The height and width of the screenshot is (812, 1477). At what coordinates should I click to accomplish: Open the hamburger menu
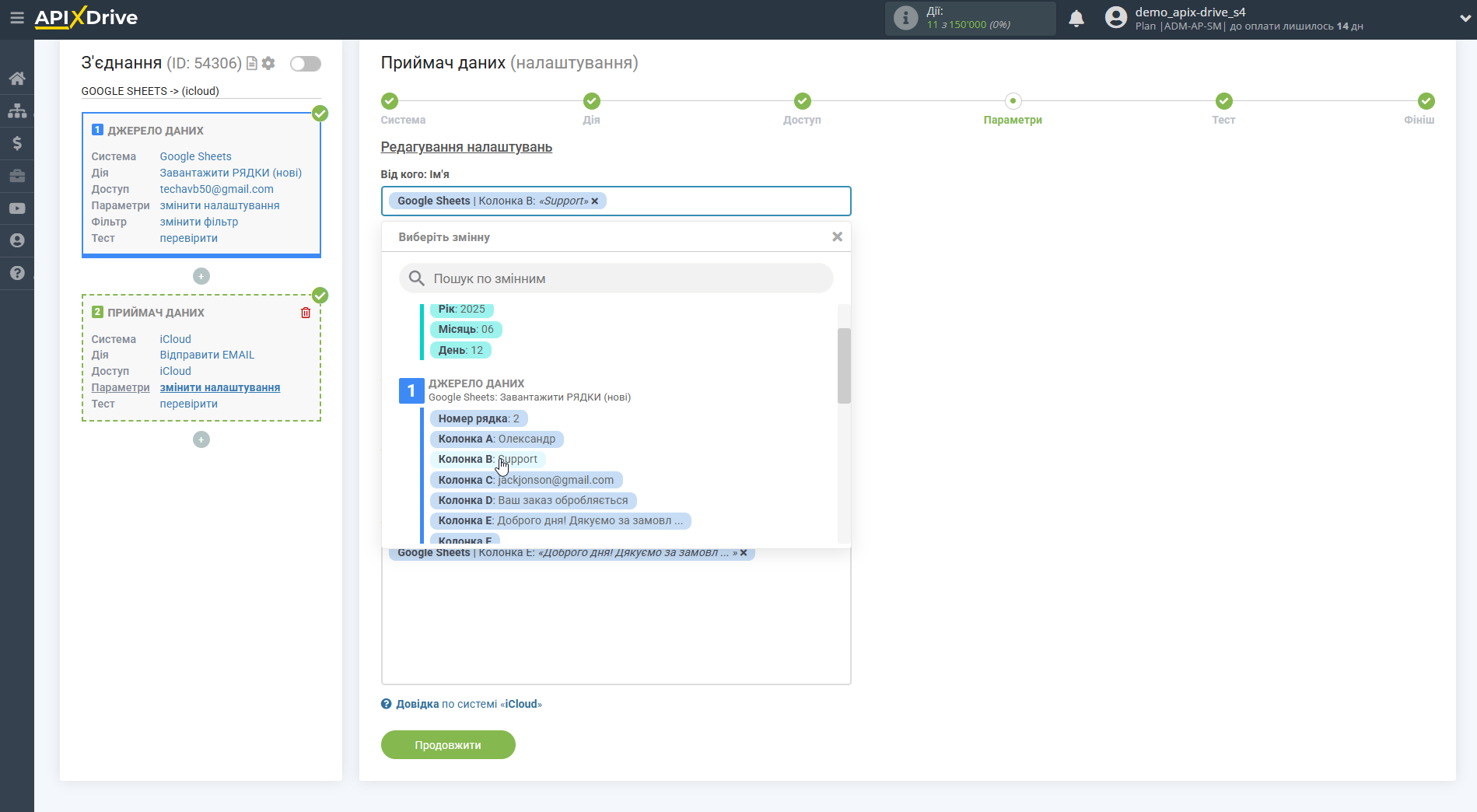tap(16, 17)
